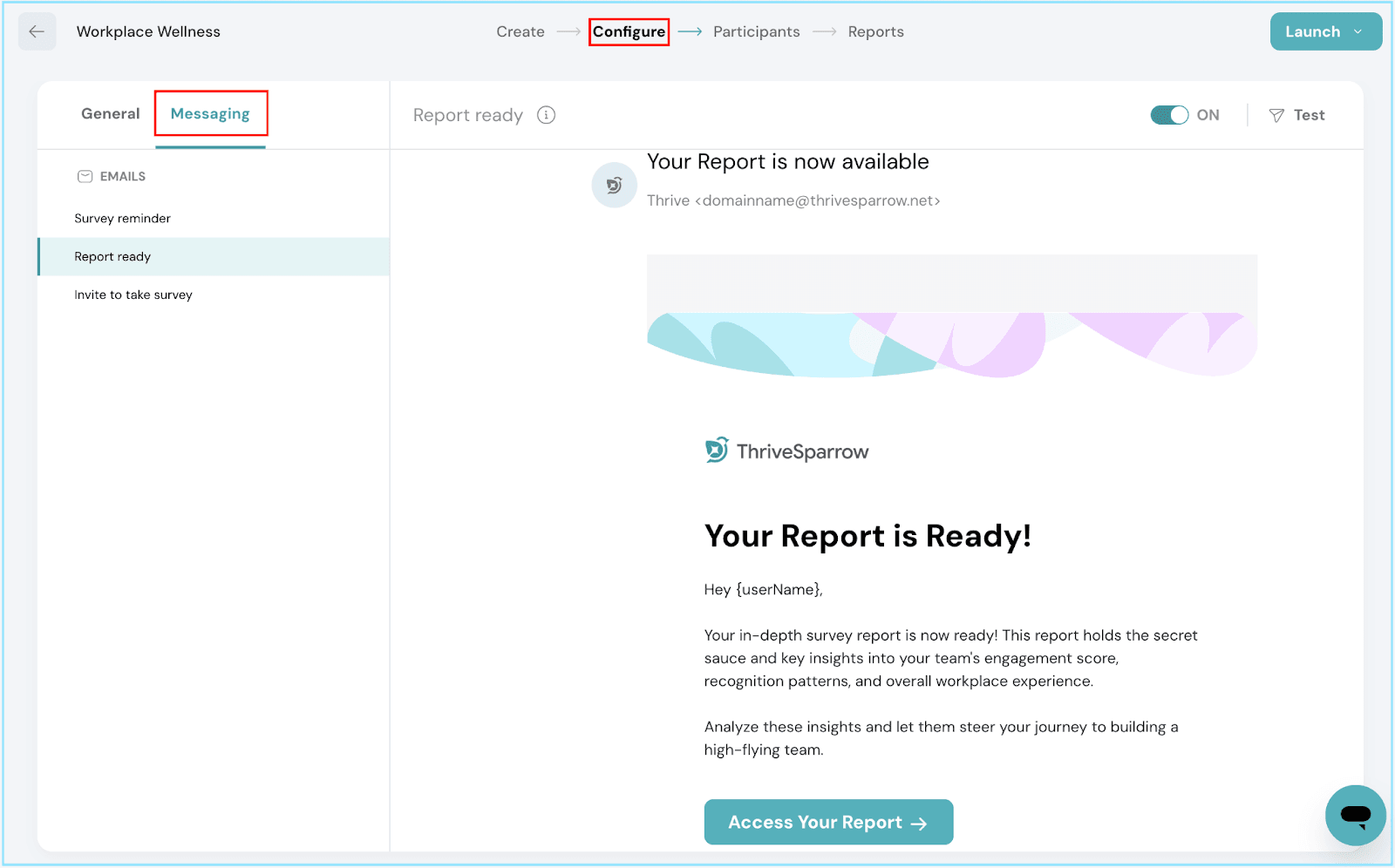Open Invite to take survey email

pos(133,295)
